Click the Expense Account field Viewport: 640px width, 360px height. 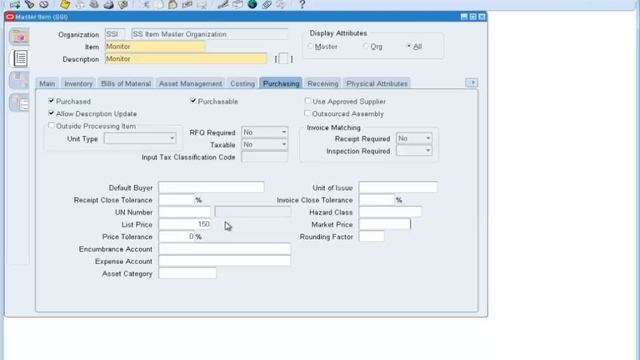point(224,261)
